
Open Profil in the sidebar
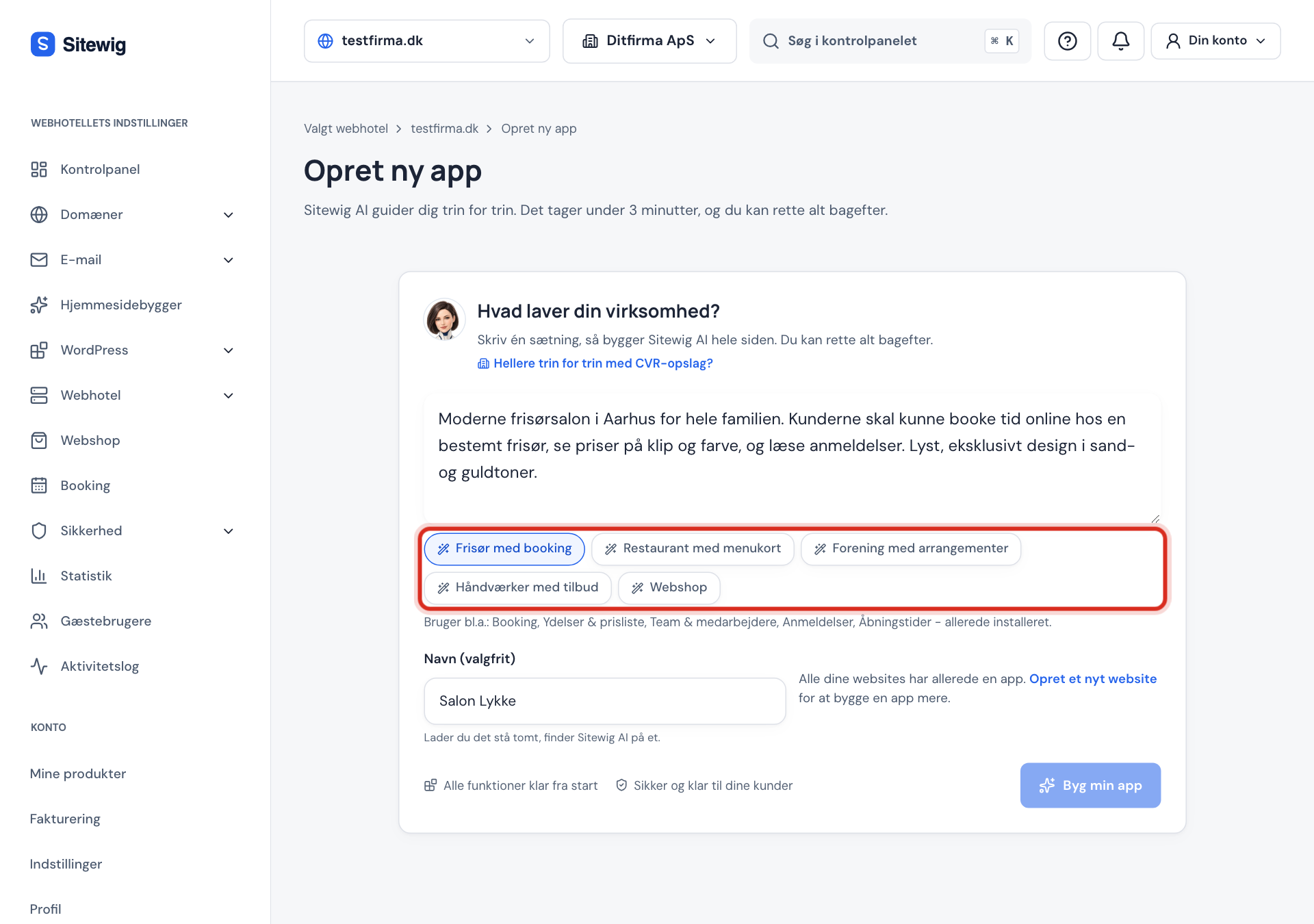(45, 909)
